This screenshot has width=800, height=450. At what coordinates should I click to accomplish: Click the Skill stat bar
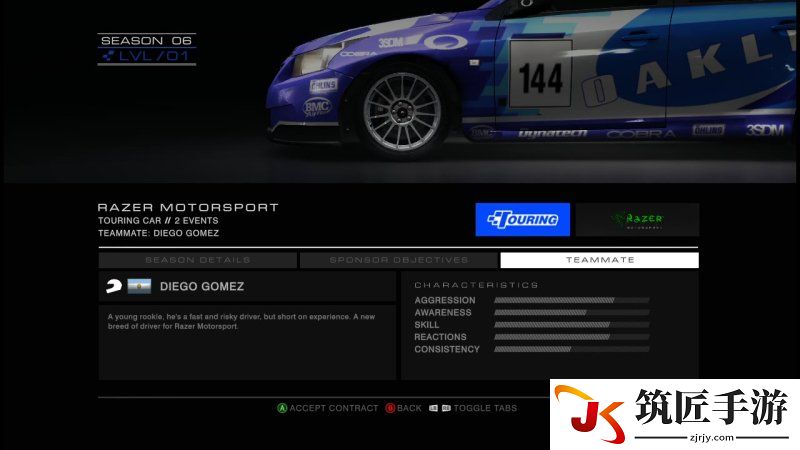[571, 324]
